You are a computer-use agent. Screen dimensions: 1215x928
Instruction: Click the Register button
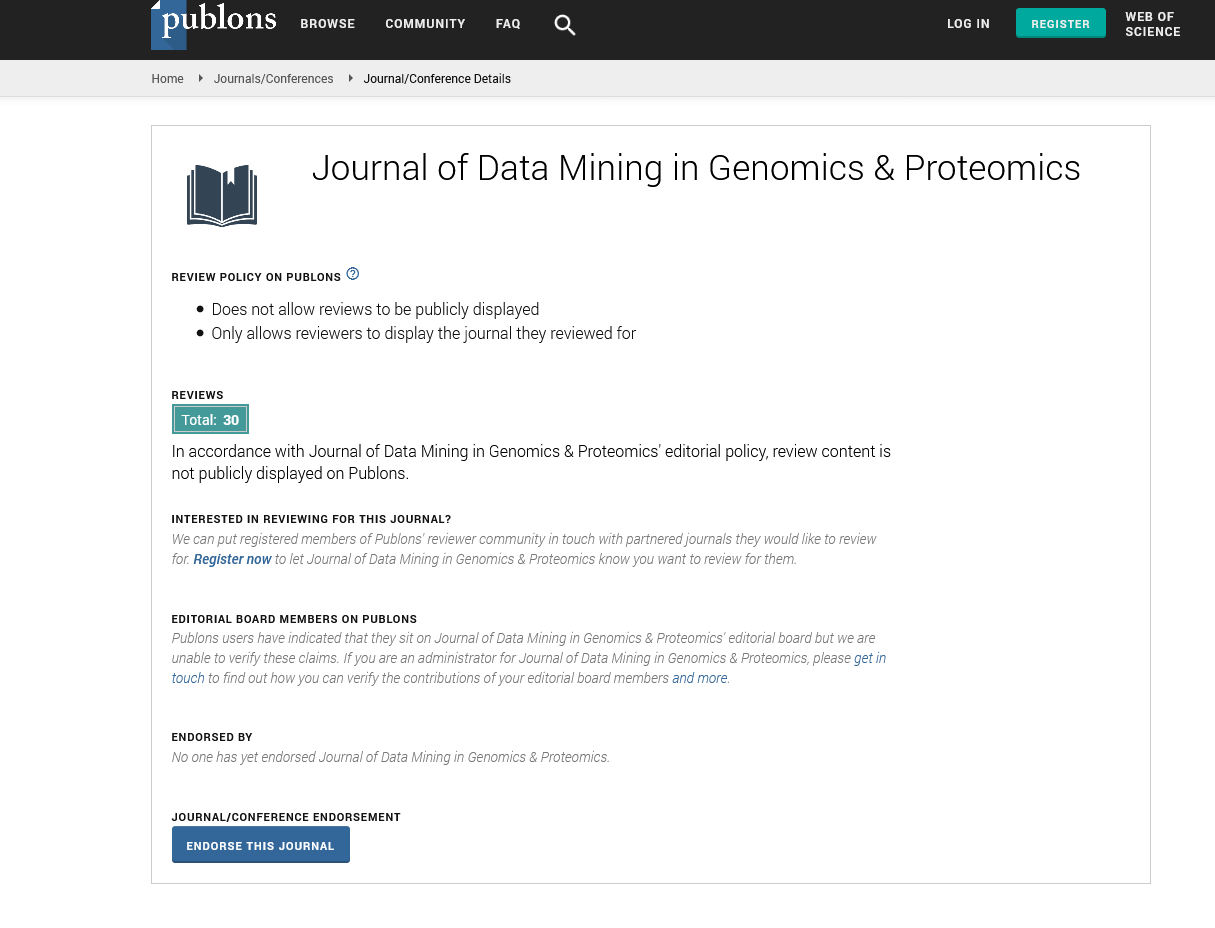pos(1061,23)
